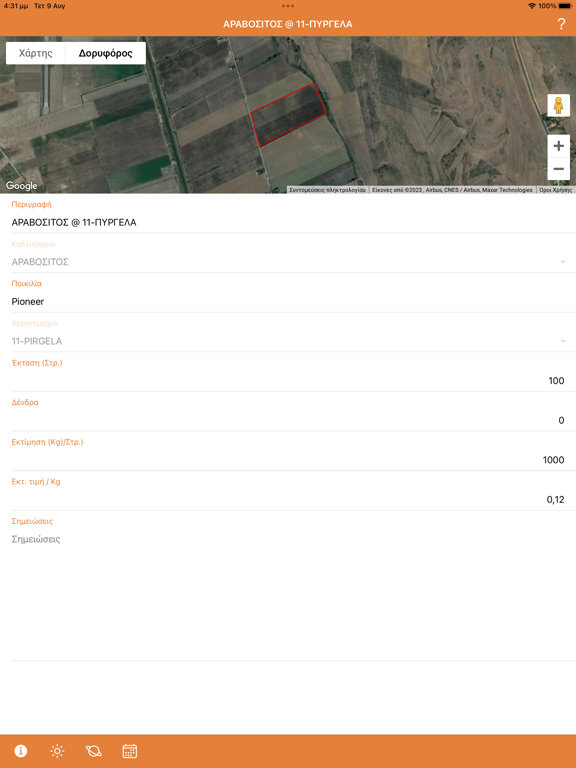576x768 pixels.
Task: Open the info icon in bottom bar
Action: coord(21,750)
